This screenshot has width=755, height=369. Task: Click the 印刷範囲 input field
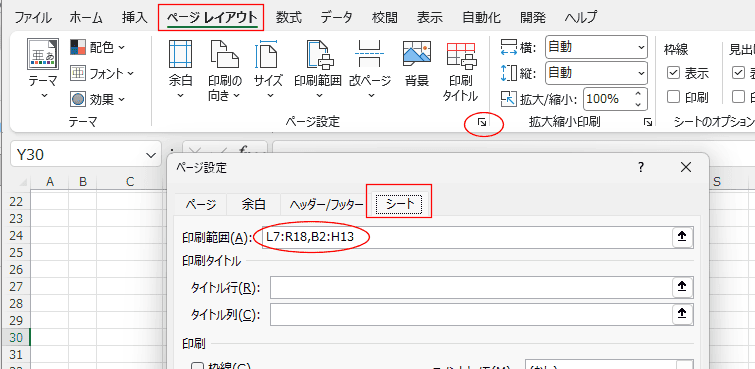click(x=466, y=237)
